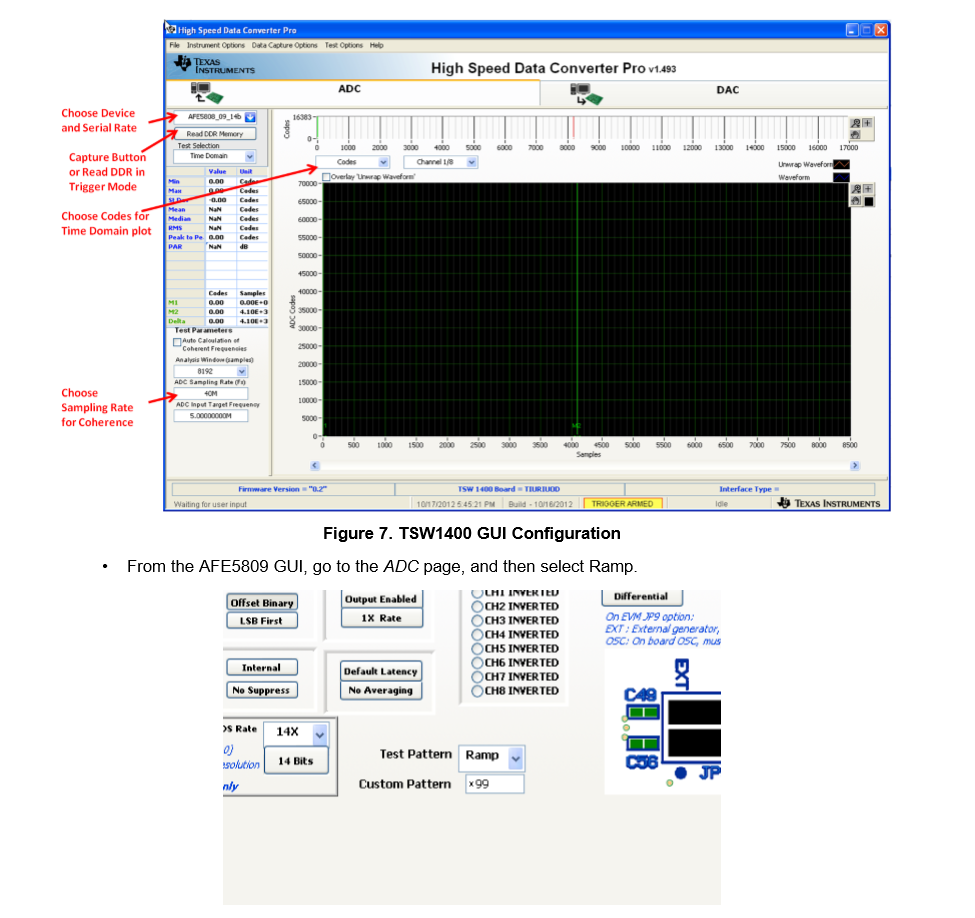Open AFE5808_09_14b device dropdown
Screen dimensions: 975x918
click(250, 117)
